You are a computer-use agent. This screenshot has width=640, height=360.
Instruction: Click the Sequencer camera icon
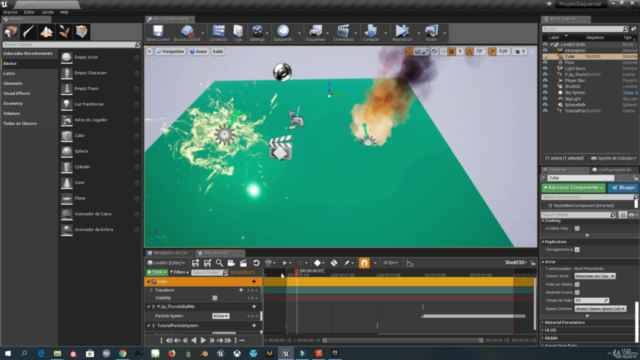coord(231,263)
